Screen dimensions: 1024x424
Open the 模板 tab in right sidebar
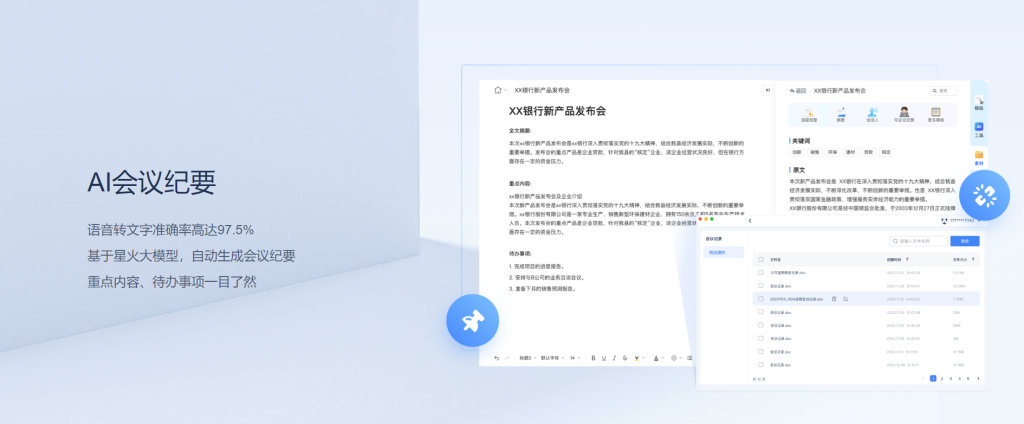click(x=979, y=103)
